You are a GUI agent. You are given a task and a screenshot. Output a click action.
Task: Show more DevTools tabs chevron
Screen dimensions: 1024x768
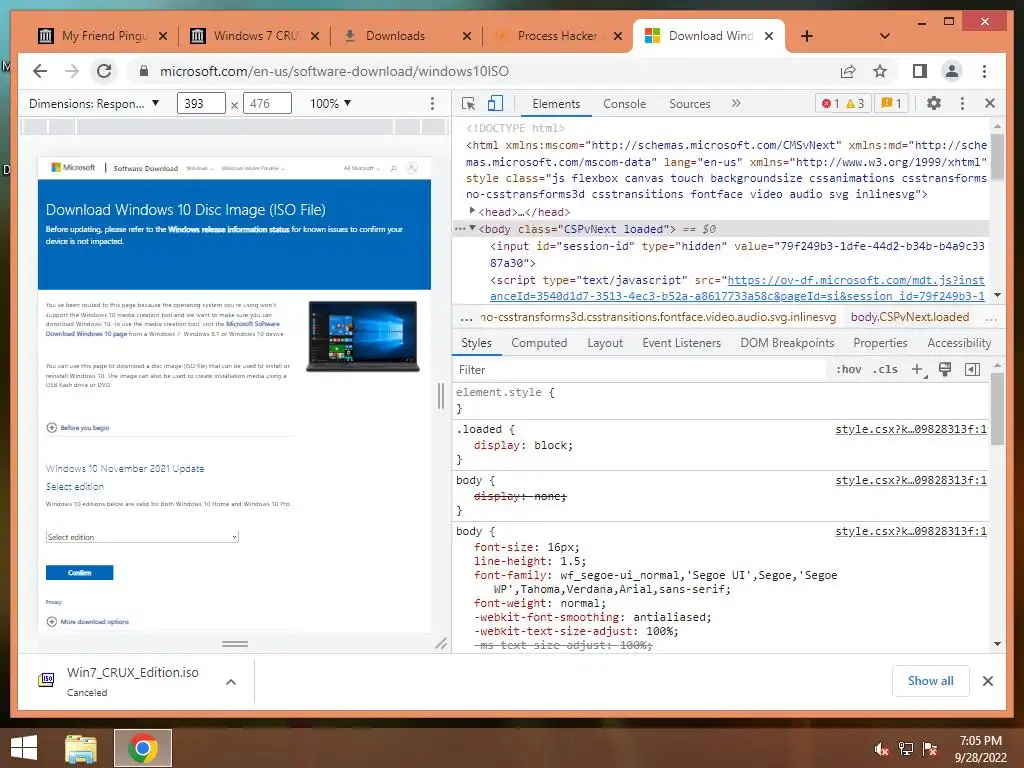tap(736, 103)
